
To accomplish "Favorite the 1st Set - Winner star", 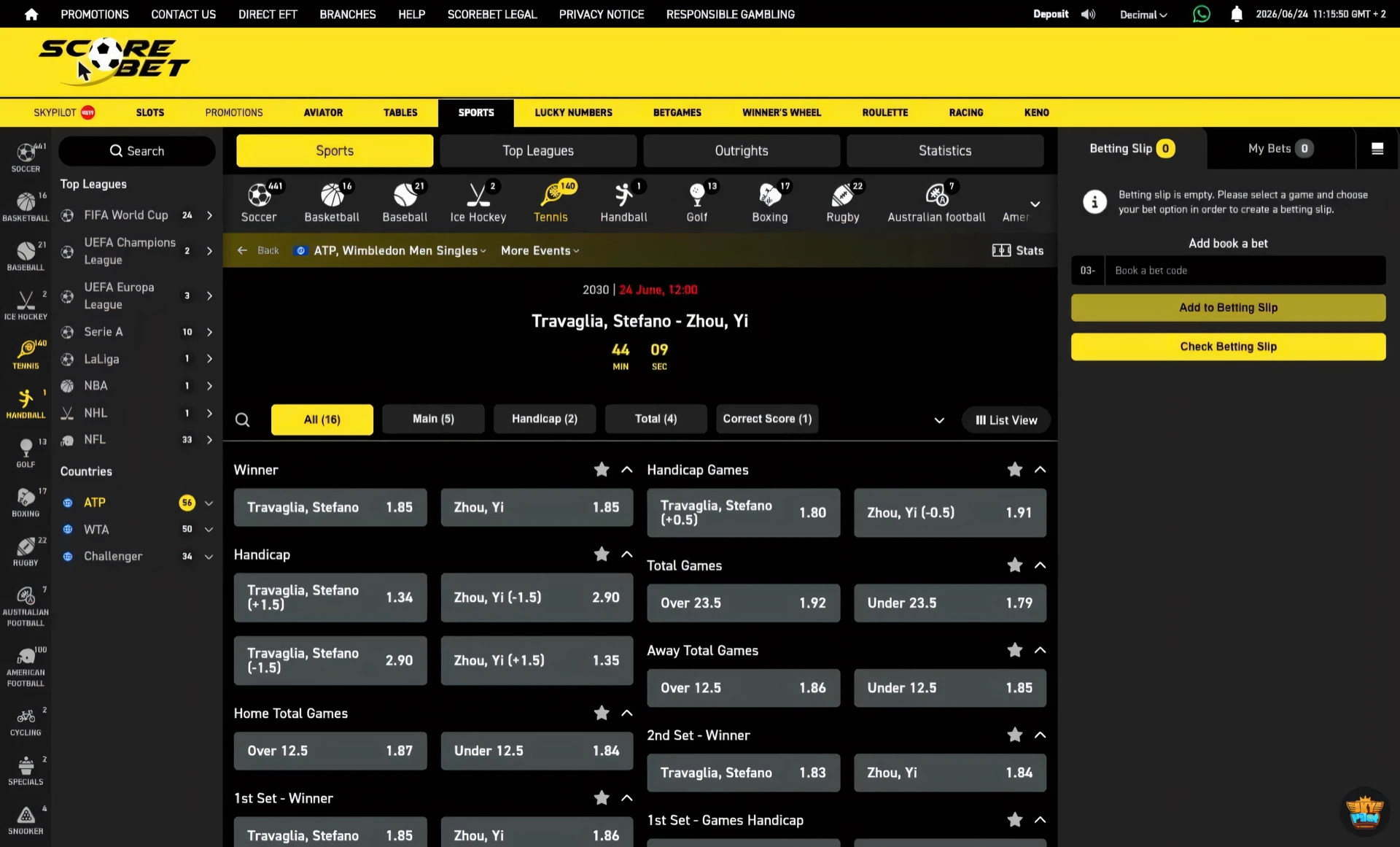I will click(602, 797).
